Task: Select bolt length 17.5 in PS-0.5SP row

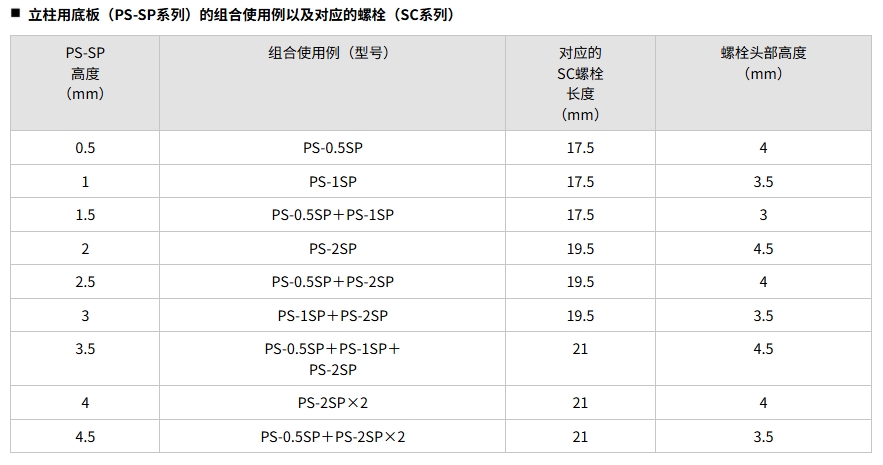Action: pyautogui.click(x=580, y=148)
